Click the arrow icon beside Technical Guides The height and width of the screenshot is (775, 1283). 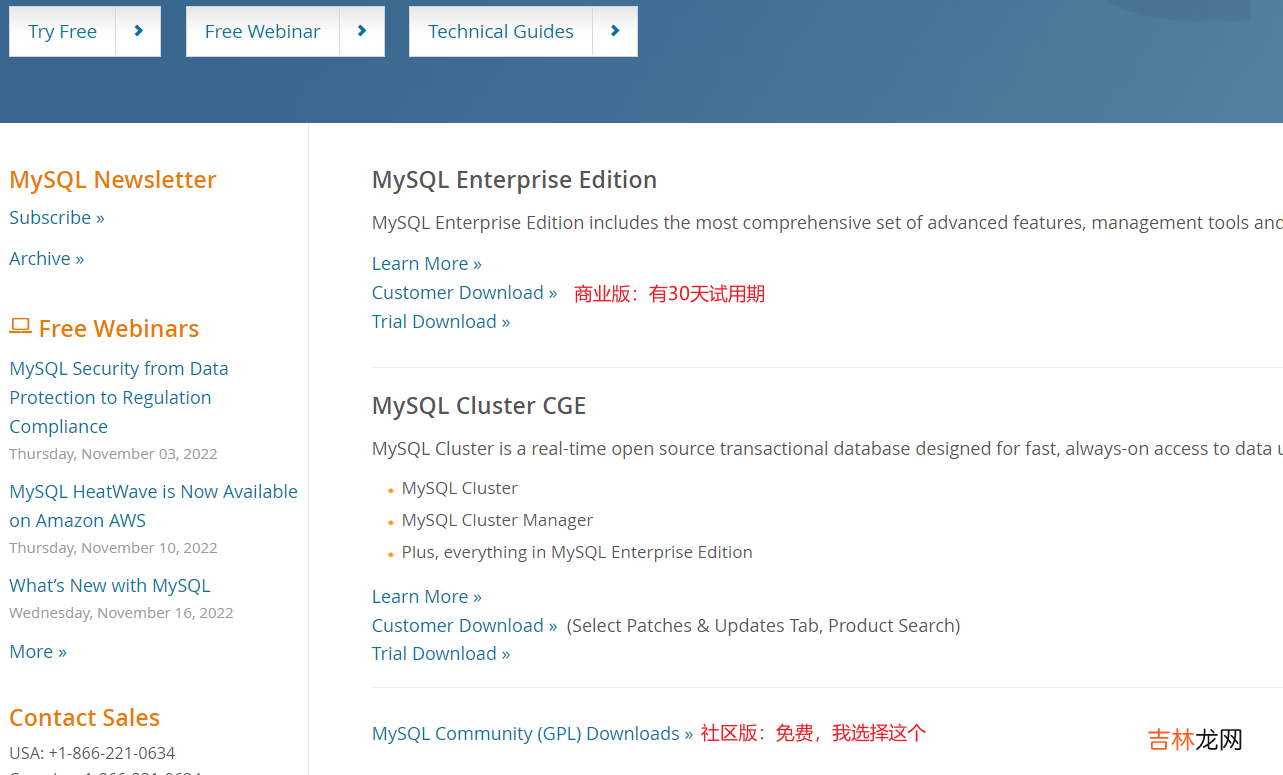point(615,32)
